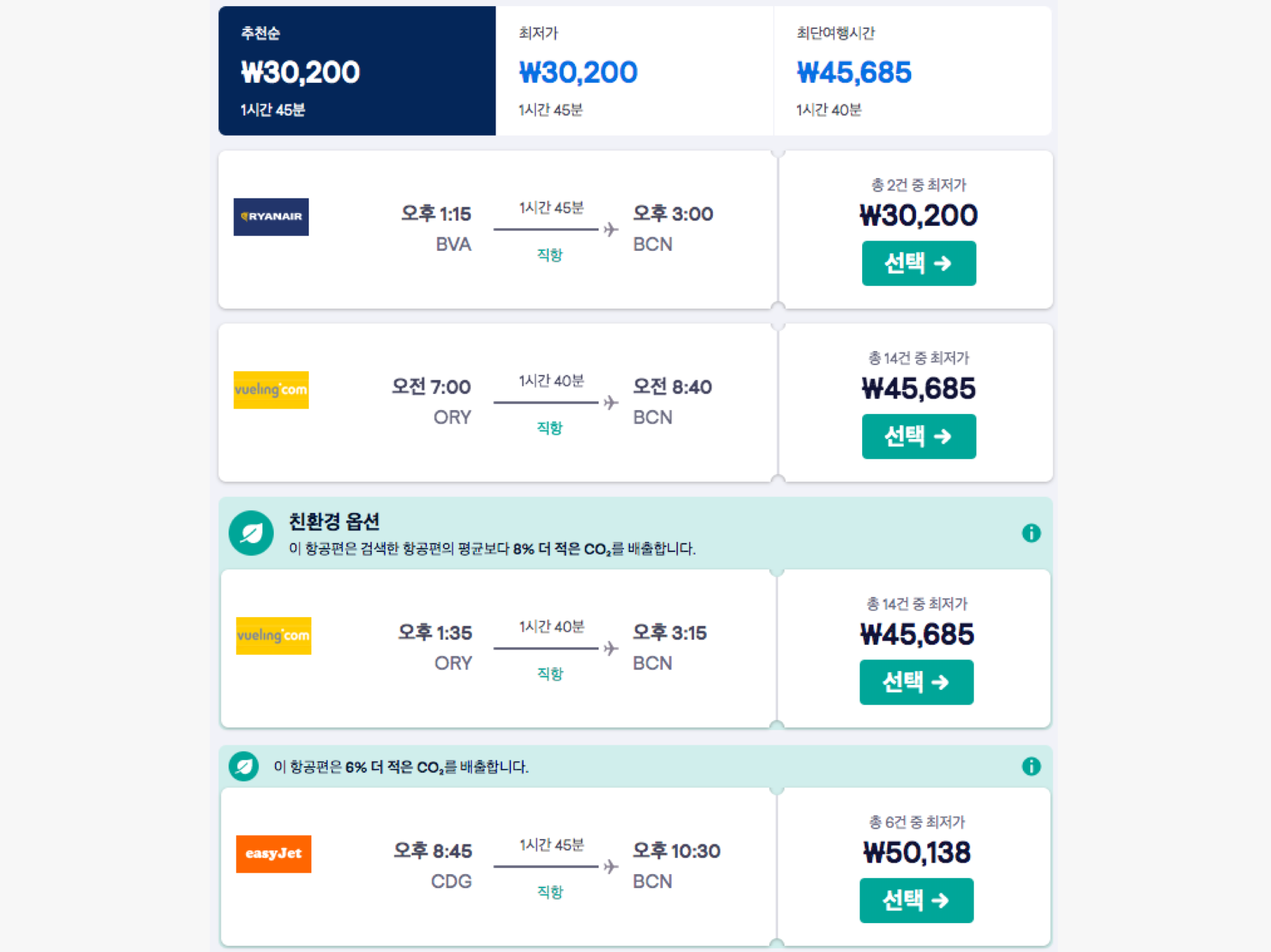Switch to the 추천순 sorting tab
The image size is (1271, 952).
pos(357,71)
